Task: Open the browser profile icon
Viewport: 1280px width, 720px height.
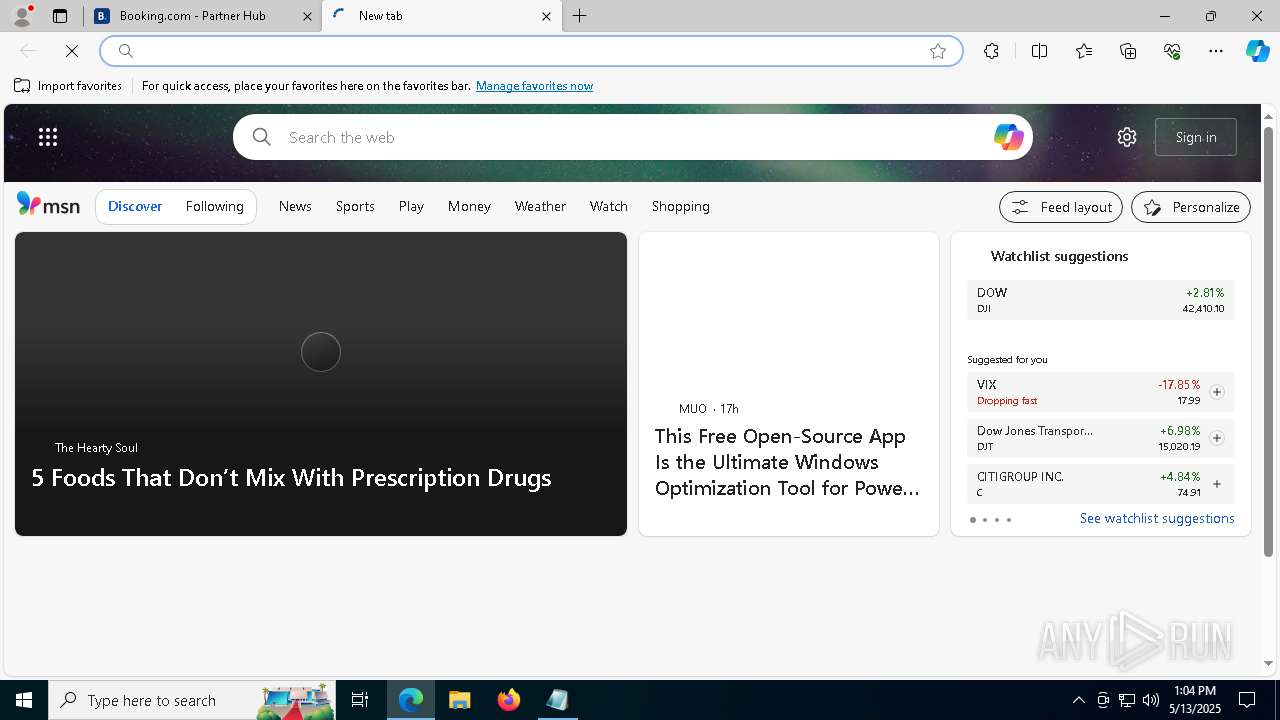Action: (x=21, y=16)
